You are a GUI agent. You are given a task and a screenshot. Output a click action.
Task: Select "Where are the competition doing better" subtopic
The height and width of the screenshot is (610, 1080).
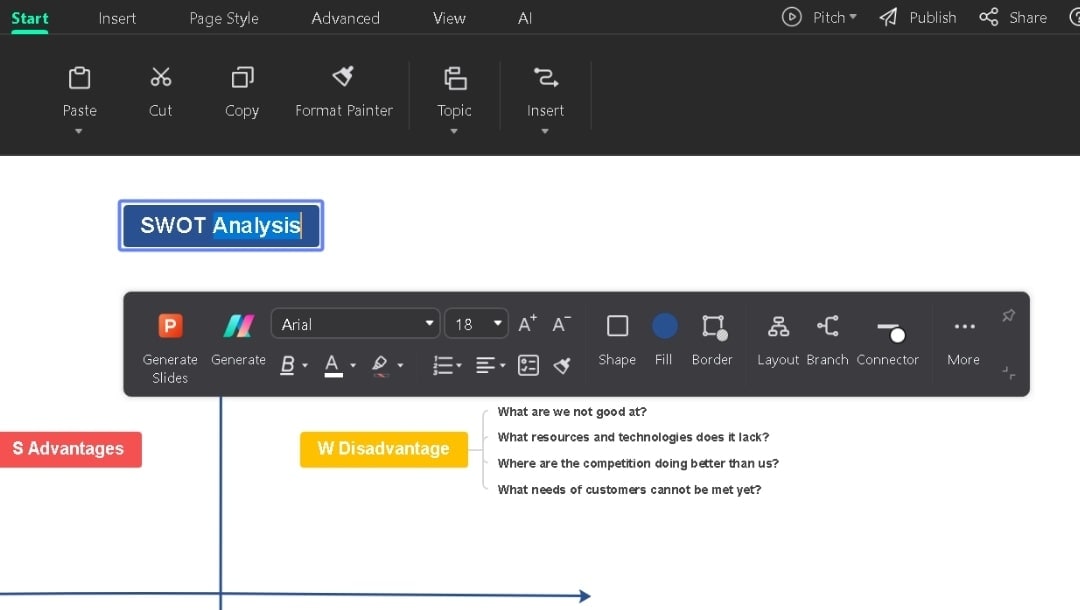(638, 463)
